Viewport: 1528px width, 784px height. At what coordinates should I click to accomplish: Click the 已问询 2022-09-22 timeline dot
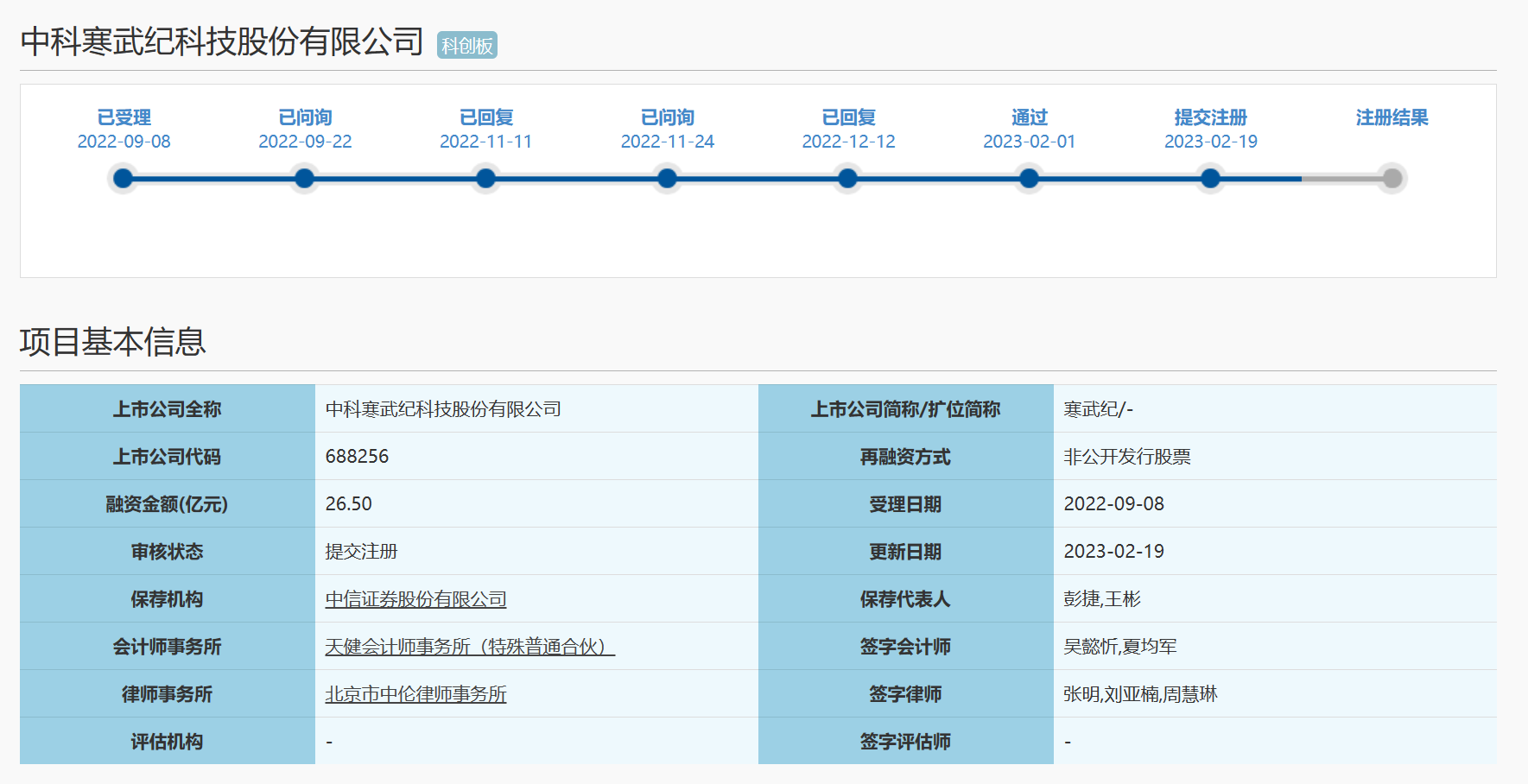pyautogui.click(x=305, y=178)
